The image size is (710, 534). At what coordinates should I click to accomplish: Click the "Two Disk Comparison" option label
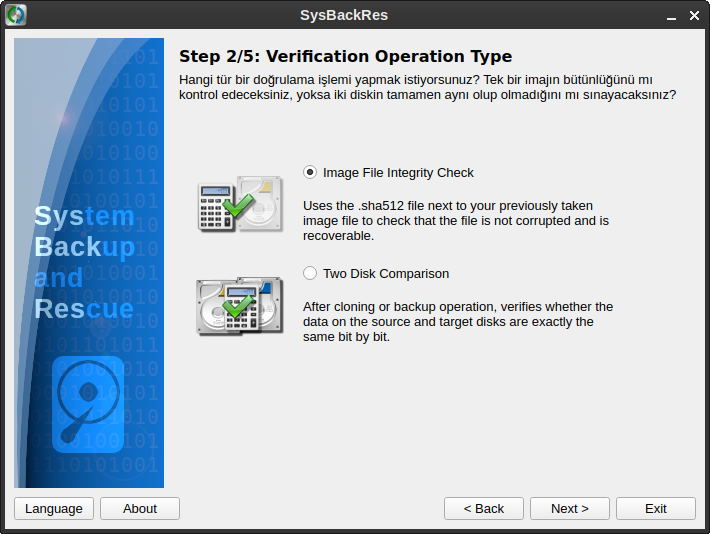click(x=385, y=273)
